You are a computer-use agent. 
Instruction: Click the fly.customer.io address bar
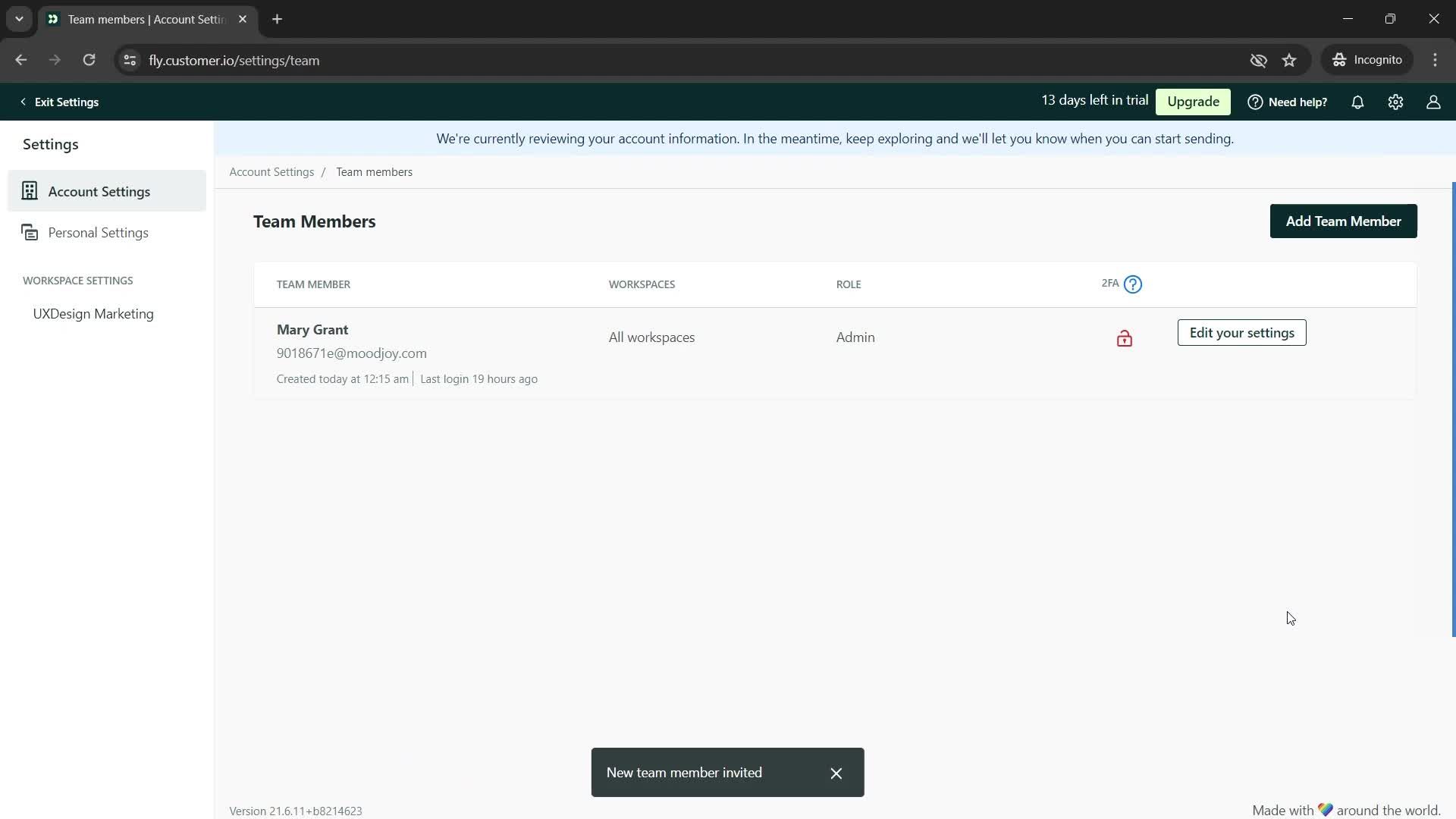(x=235, y=60)
